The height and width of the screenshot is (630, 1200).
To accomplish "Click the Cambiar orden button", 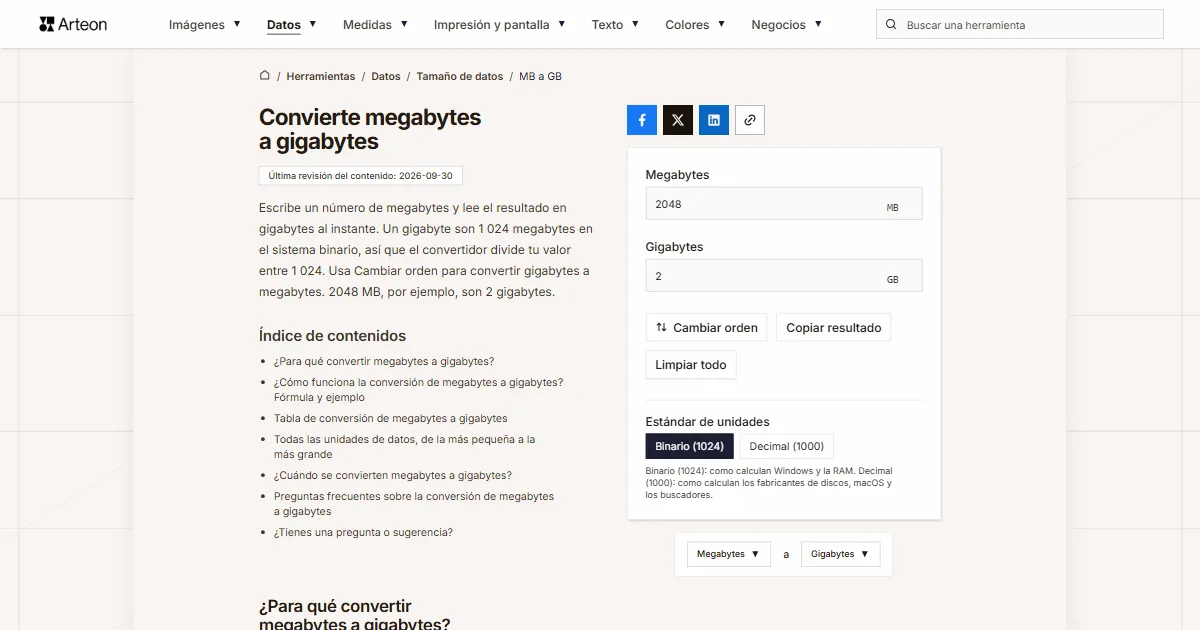I will click(x=706, y=328).
